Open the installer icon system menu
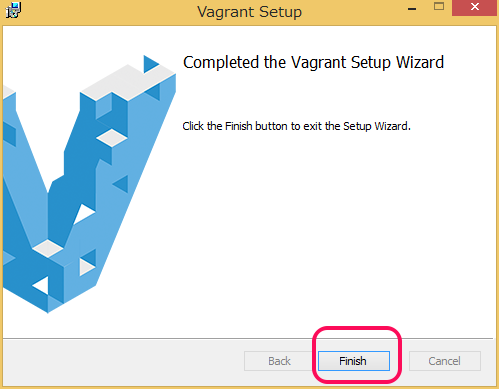This screenshot has height=389, width=499. (13, 10)
